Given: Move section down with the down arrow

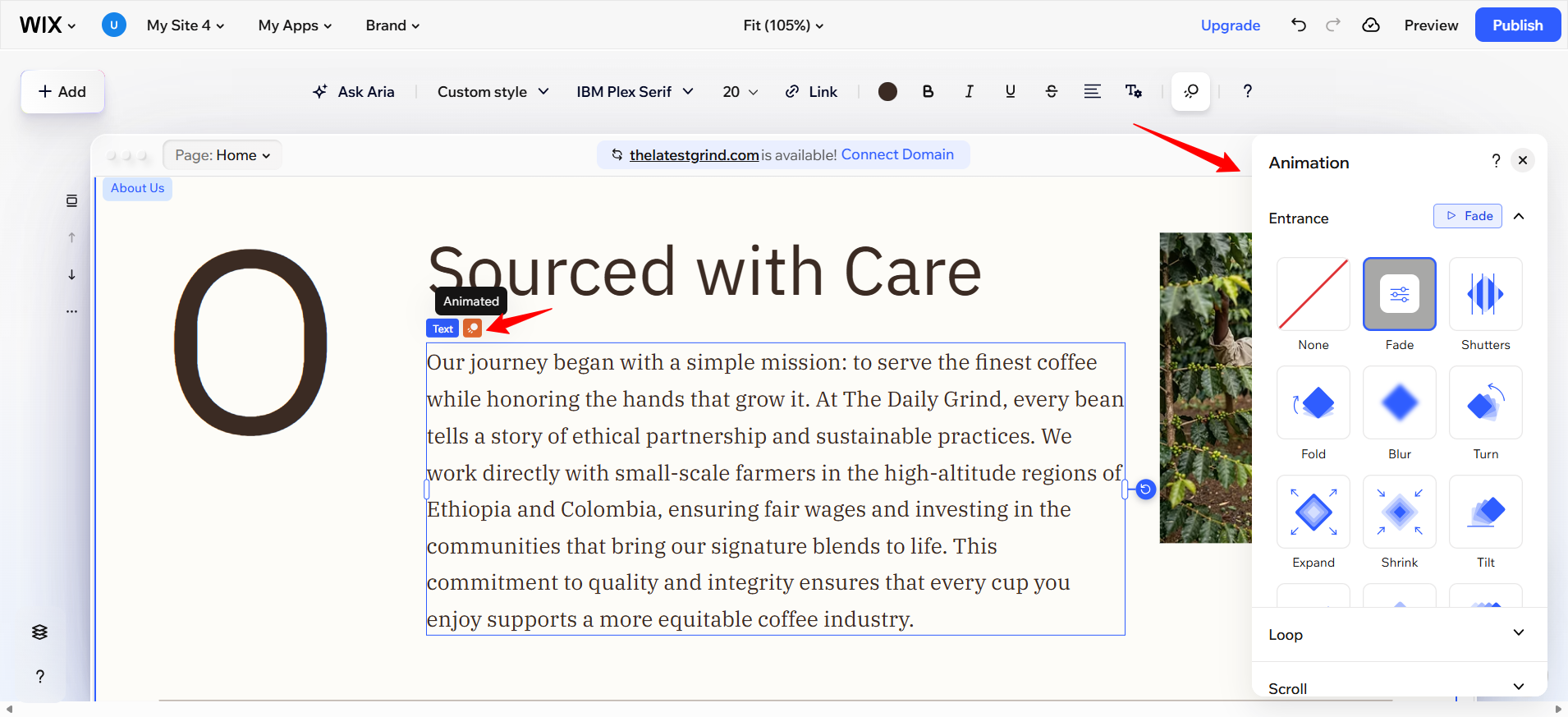Looking at the screenshot, I should [71, 274].
